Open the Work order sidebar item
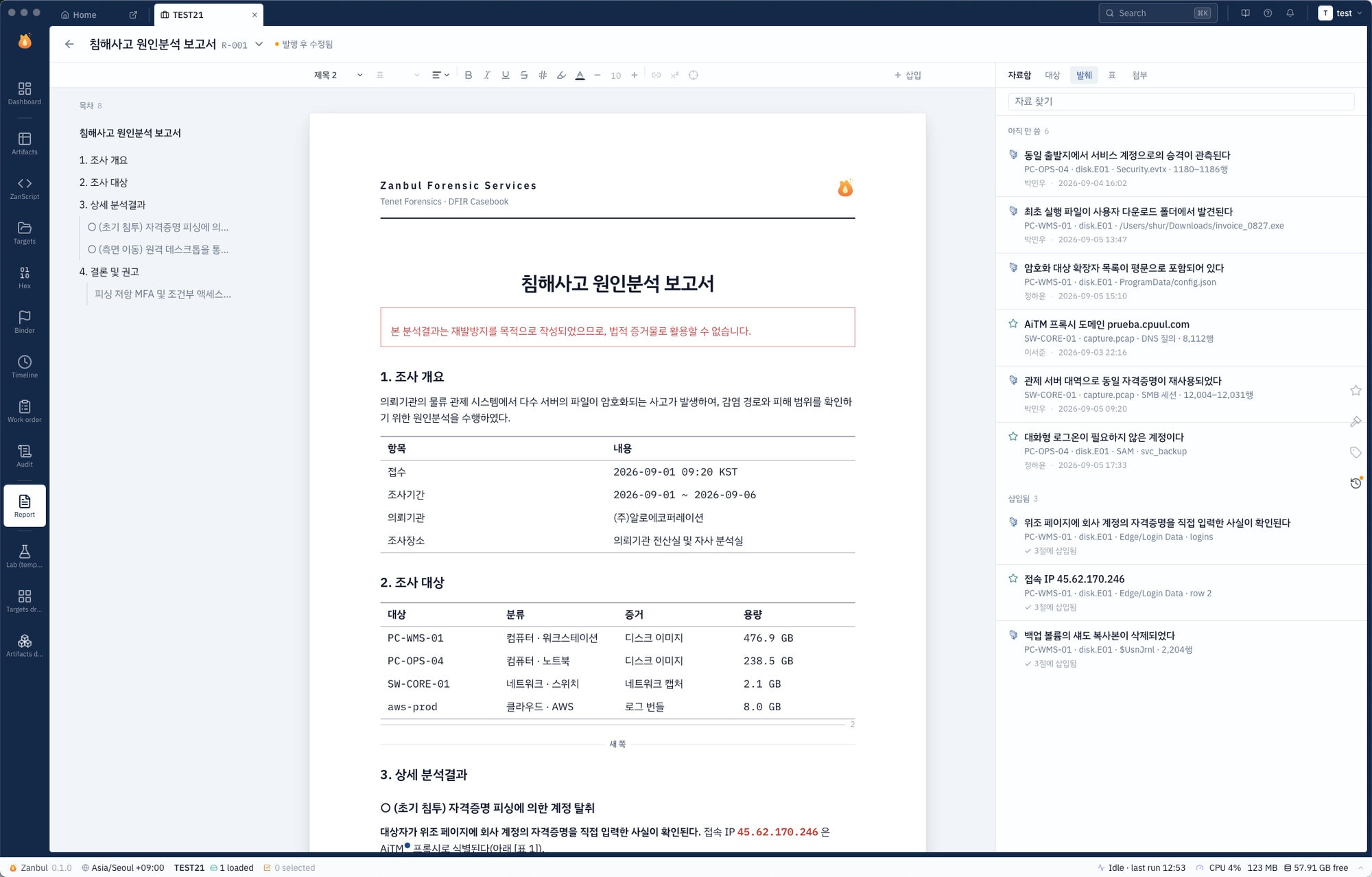Viewport: 1372px width, 877px height. [x=25, y=411]
